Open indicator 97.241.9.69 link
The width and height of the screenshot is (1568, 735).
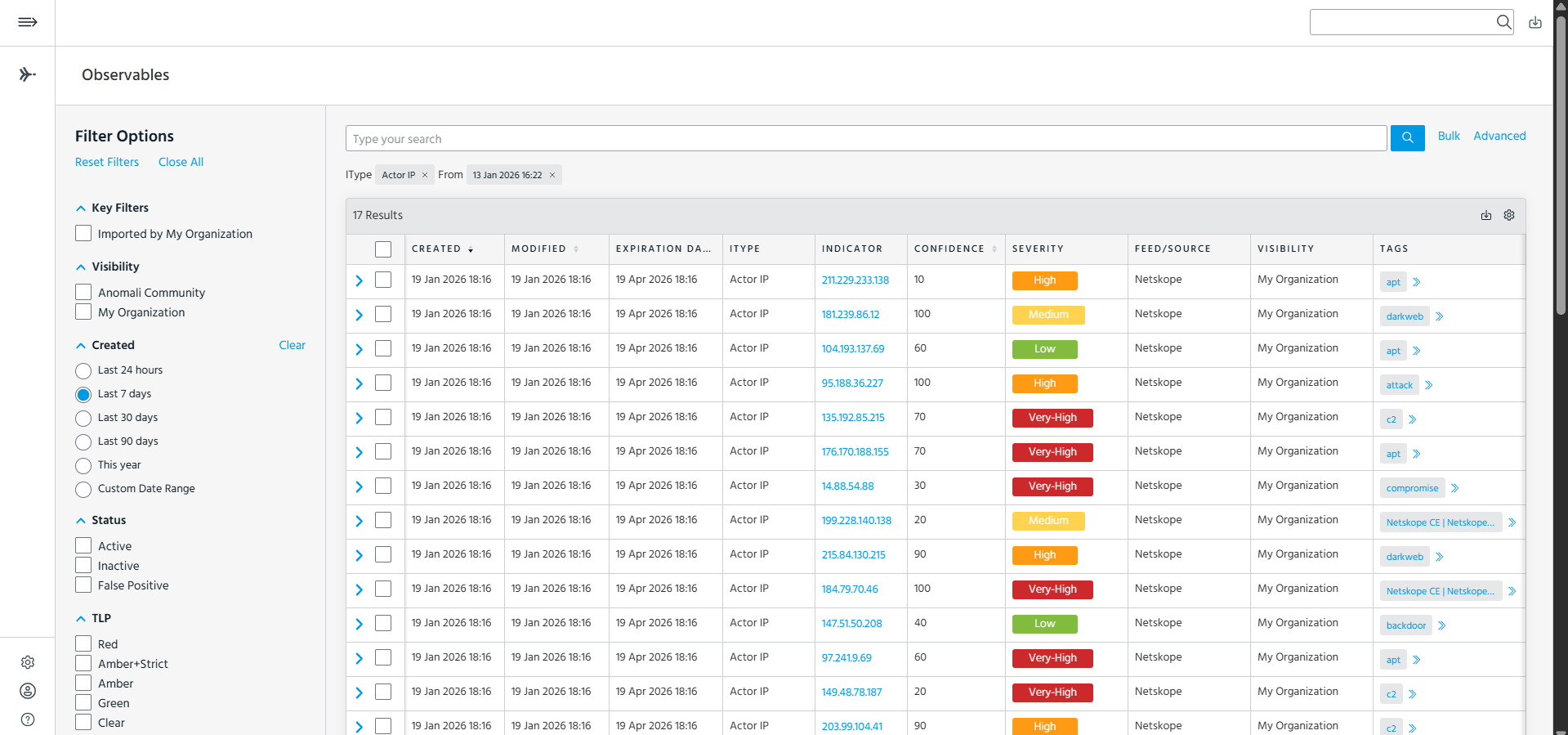847,657
